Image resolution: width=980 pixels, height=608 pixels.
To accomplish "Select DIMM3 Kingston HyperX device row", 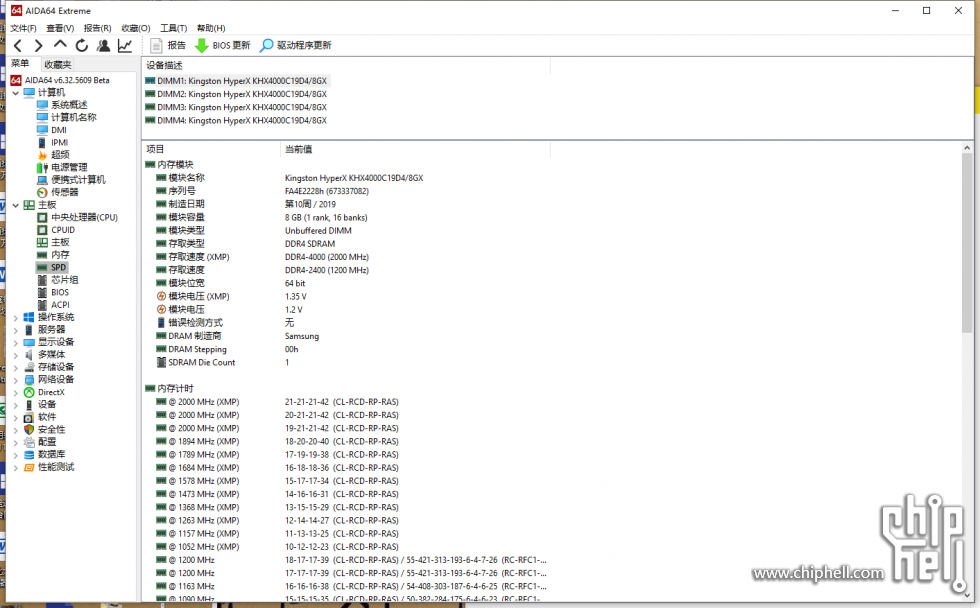I will (236, 107).
